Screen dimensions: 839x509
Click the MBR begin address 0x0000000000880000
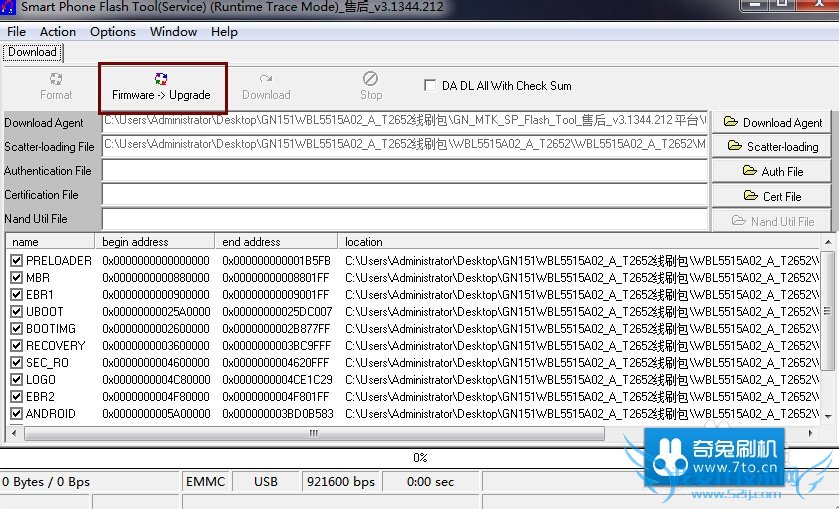click(x=156, y=278)
